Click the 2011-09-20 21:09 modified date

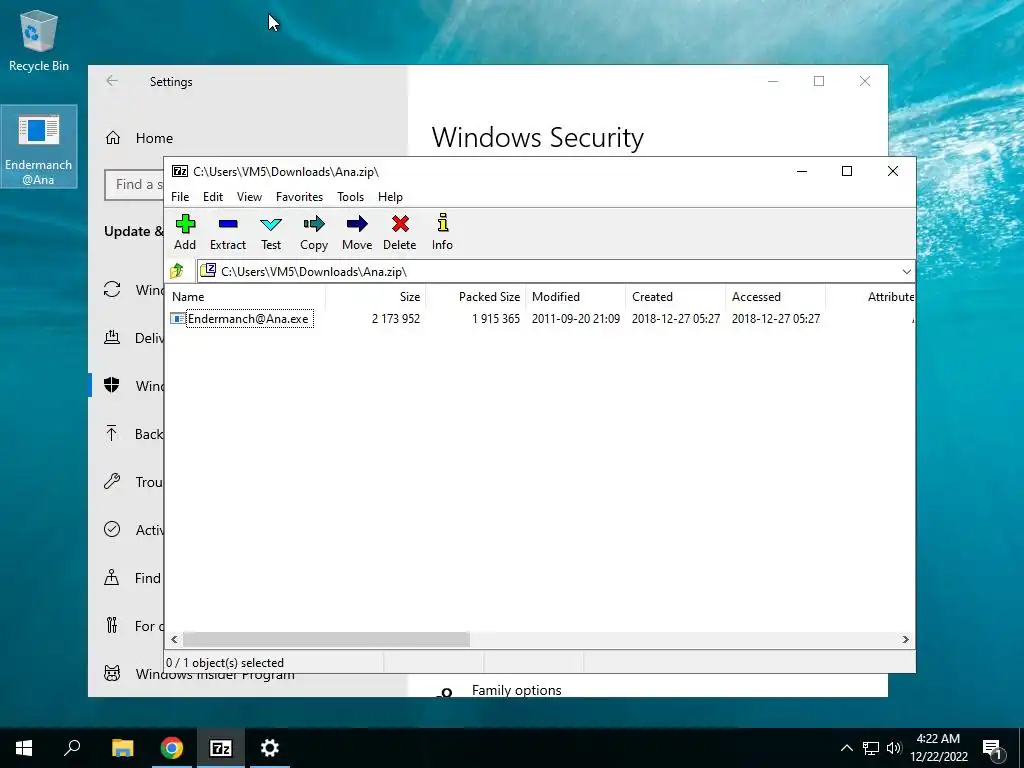575,319
